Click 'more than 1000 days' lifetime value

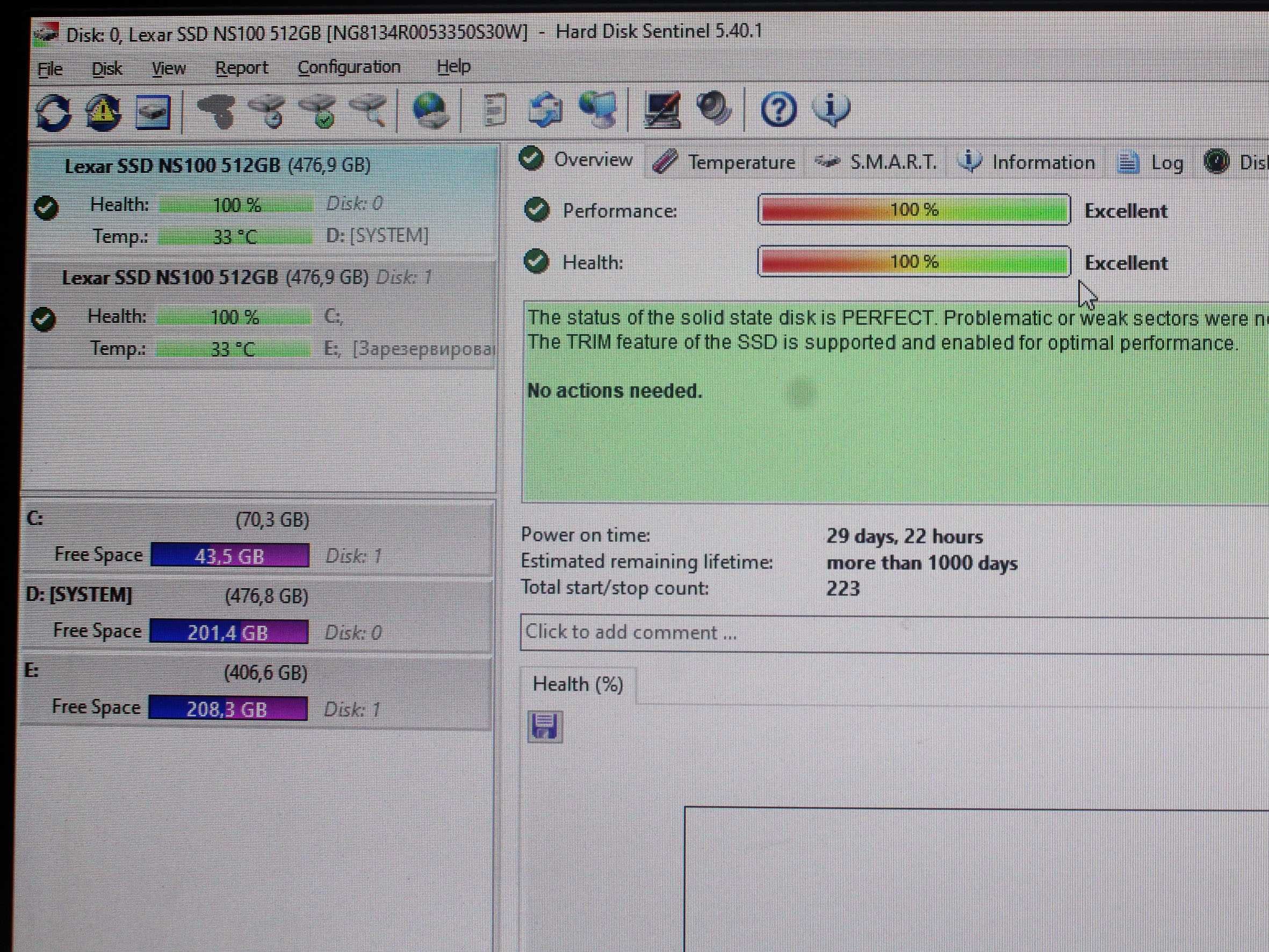click(x=922, y=562)
